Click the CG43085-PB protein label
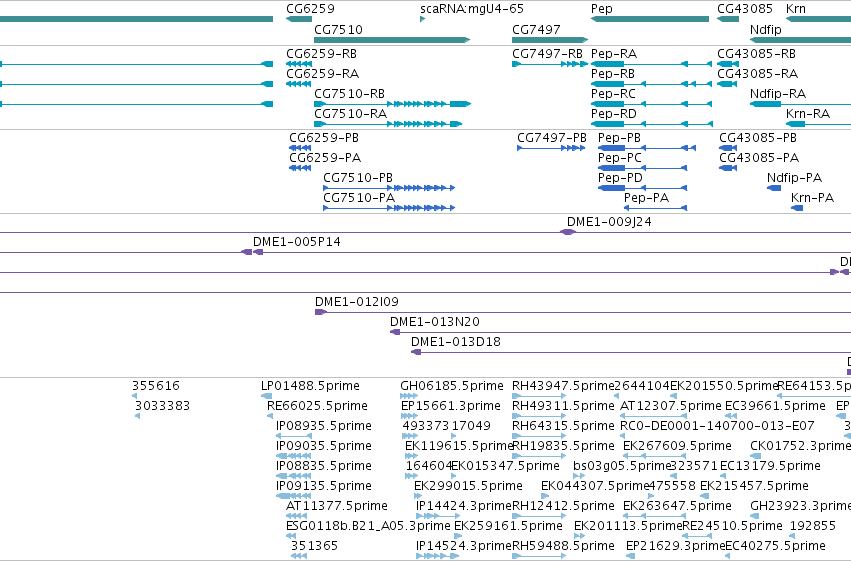The image size is (851, 561). 758,138
